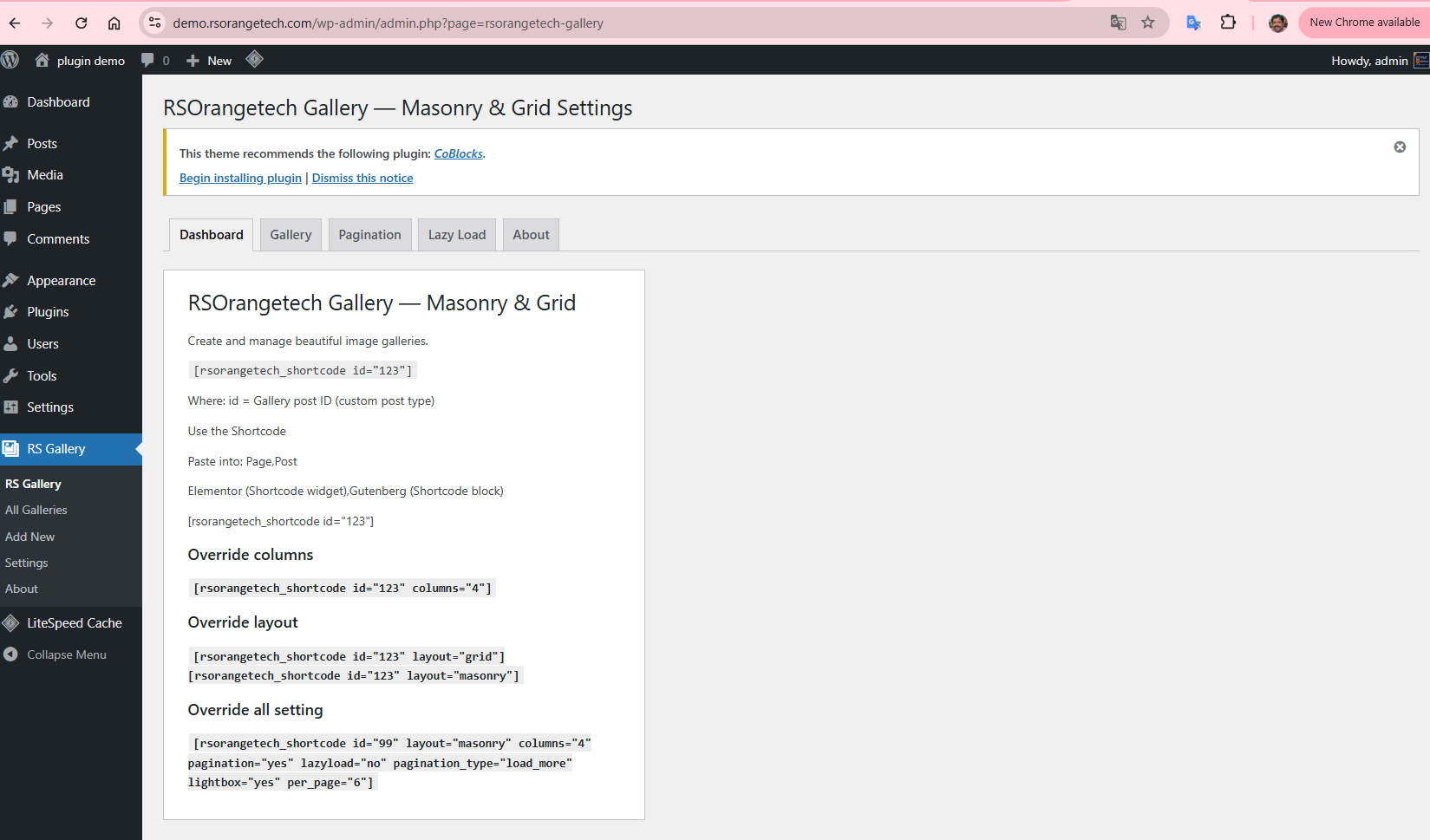
Task: Click Add New under RS Gallery
Action: point(29,537)
